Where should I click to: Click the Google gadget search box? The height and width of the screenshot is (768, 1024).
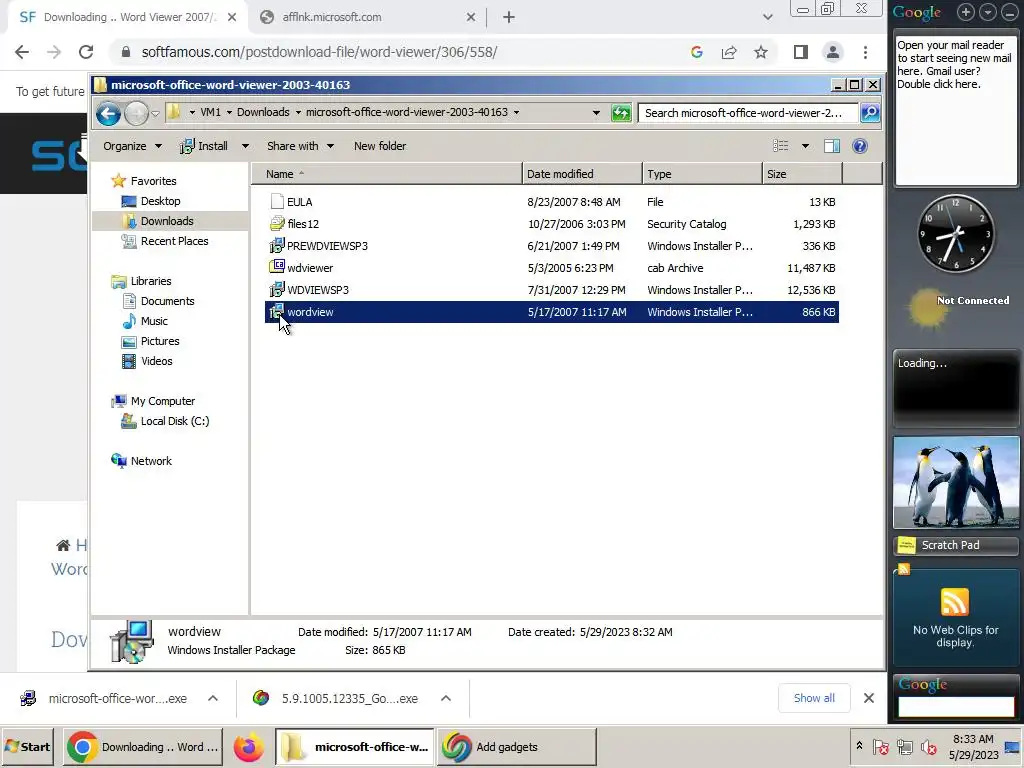[955, 707]
